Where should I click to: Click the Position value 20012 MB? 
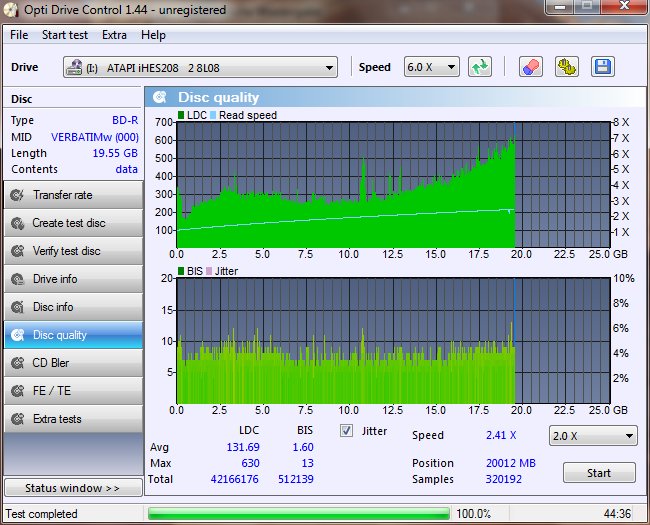click(x=511, y=463)
